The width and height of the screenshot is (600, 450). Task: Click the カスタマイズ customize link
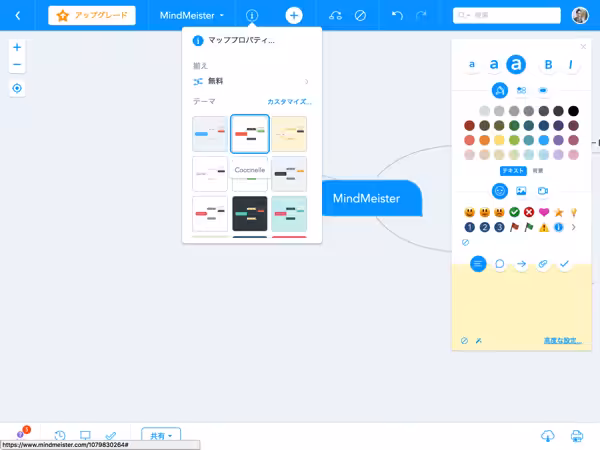[x=289, y=101]
